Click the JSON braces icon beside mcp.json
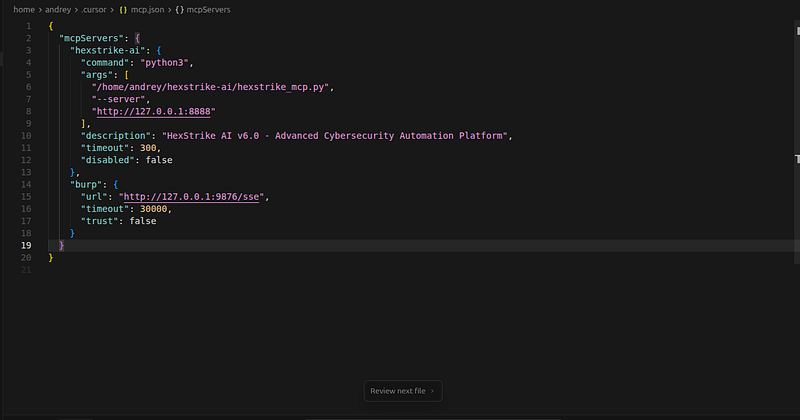This screenshot has width=800, height=420. pos(122,10)
